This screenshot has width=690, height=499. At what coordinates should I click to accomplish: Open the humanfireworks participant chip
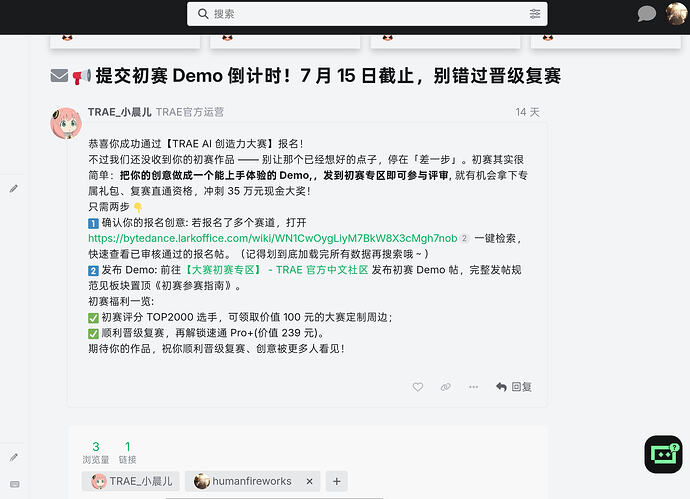pos(243,481)
